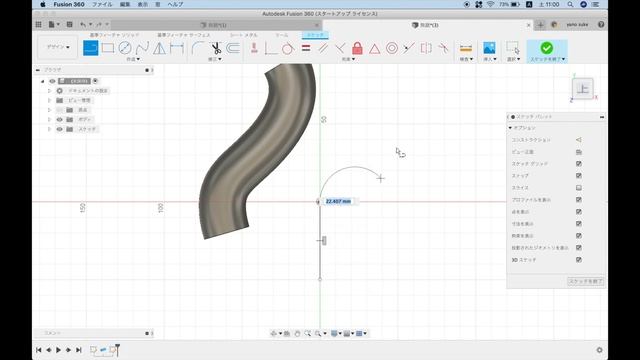Click the Save icon

coord(69,24)
